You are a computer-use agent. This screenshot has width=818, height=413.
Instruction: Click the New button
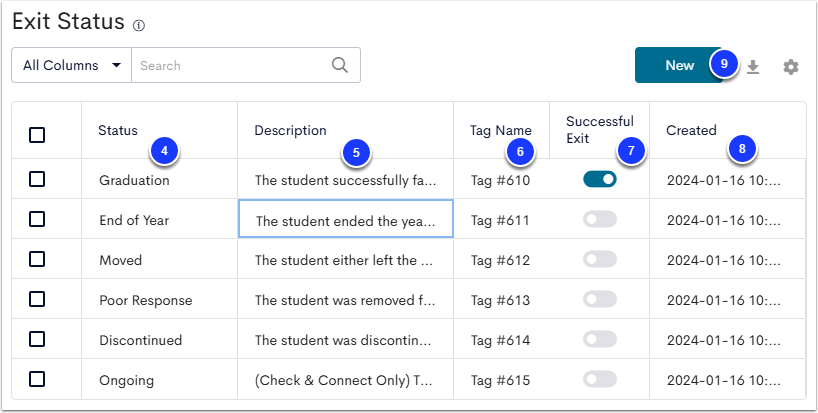coord(679,65)
